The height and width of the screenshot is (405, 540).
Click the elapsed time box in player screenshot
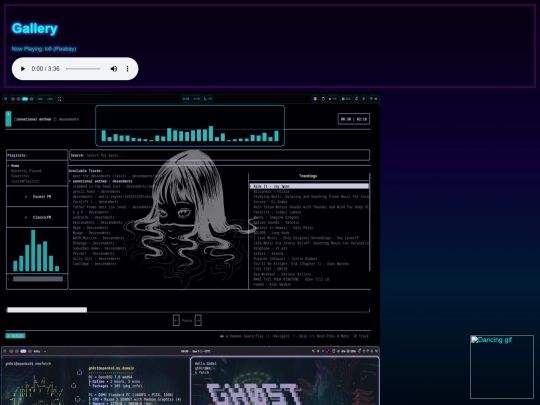coord(354,119)
